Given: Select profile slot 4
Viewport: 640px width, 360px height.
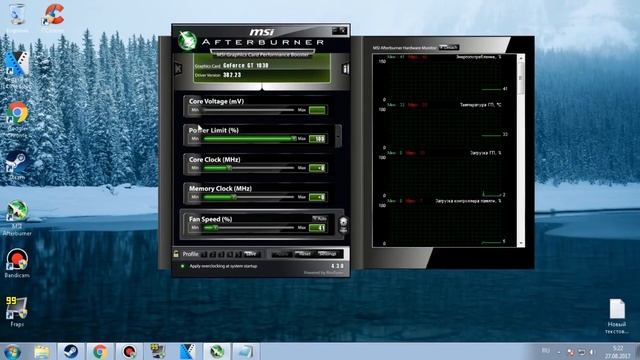Looking at the screenshot, I should pos(230,254).
